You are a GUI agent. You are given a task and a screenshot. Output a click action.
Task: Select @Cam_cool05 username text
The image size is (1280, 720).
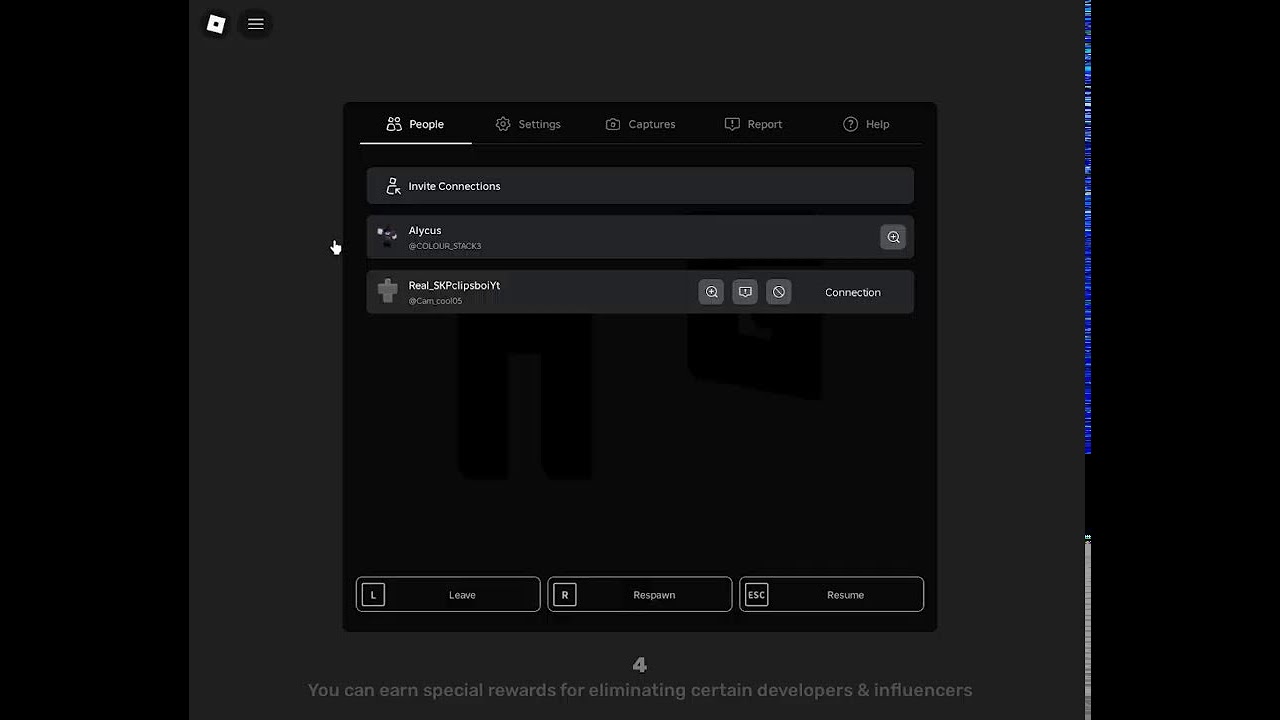(x=435, y=301)
